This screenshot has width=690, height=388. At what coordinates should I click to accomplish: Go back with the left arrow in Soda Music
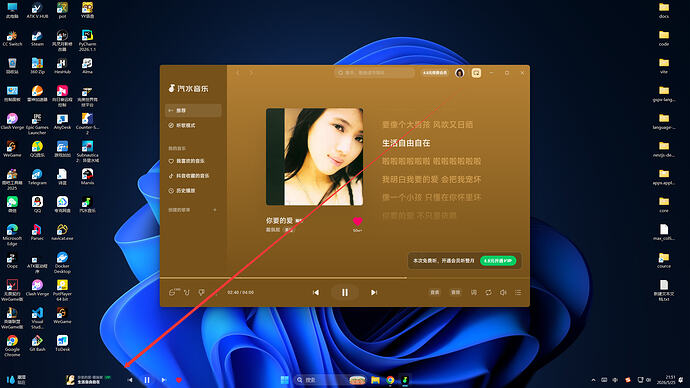[238, 73]
